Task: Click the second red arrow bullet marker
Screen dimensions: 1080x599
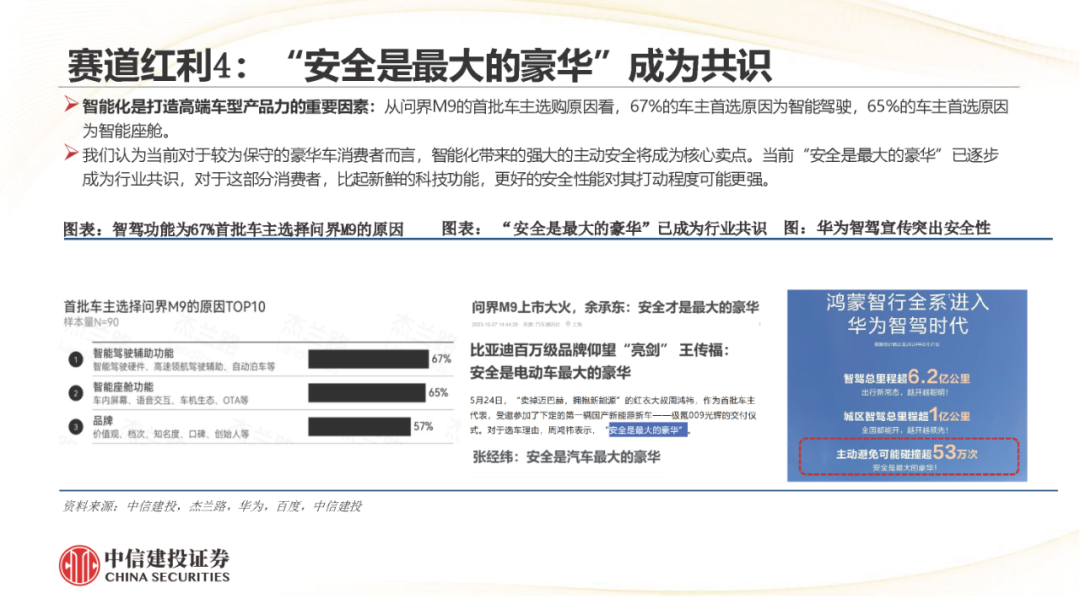Action: tap(70, 153)
